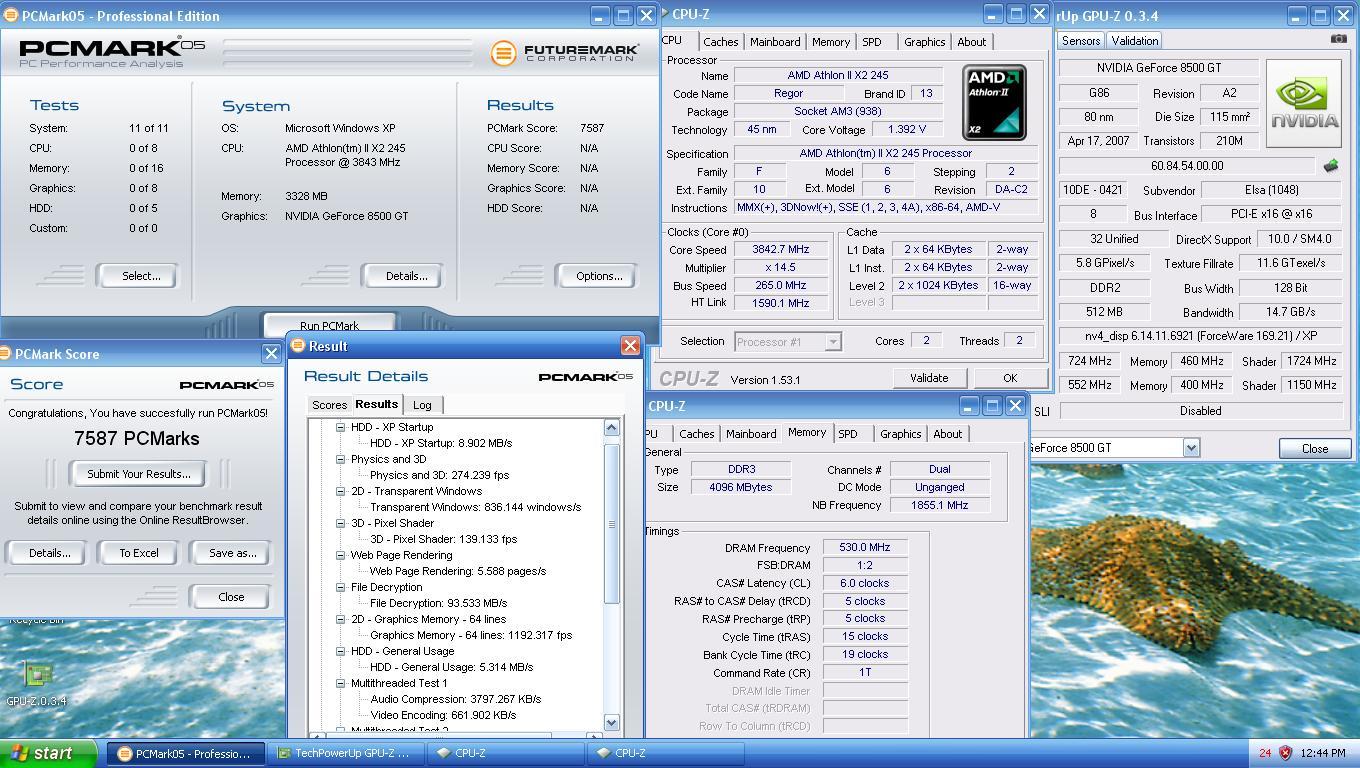Click the taskbar clock showing 12:44 PM
This screenshot has width=1360, height=768.
point(1324,753)
